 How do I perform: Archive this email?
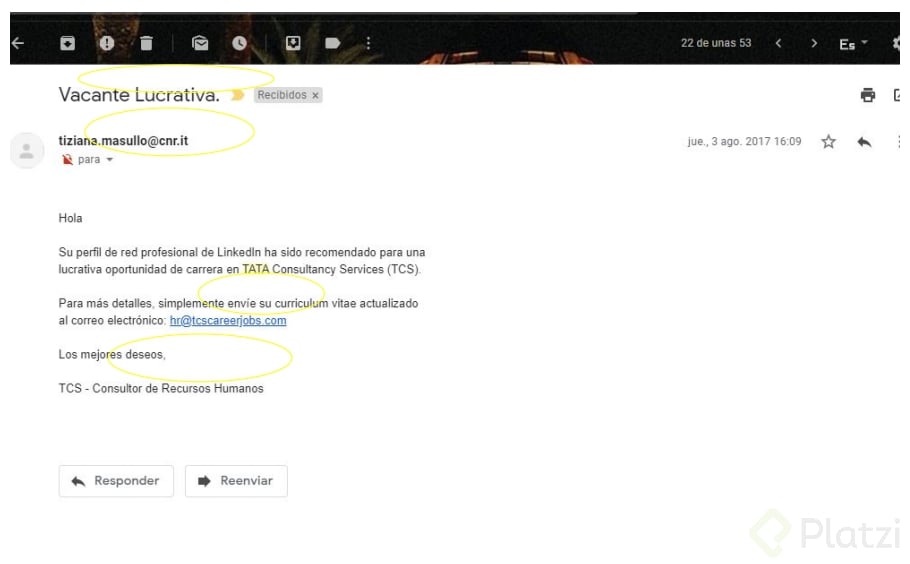coord(67,43)
